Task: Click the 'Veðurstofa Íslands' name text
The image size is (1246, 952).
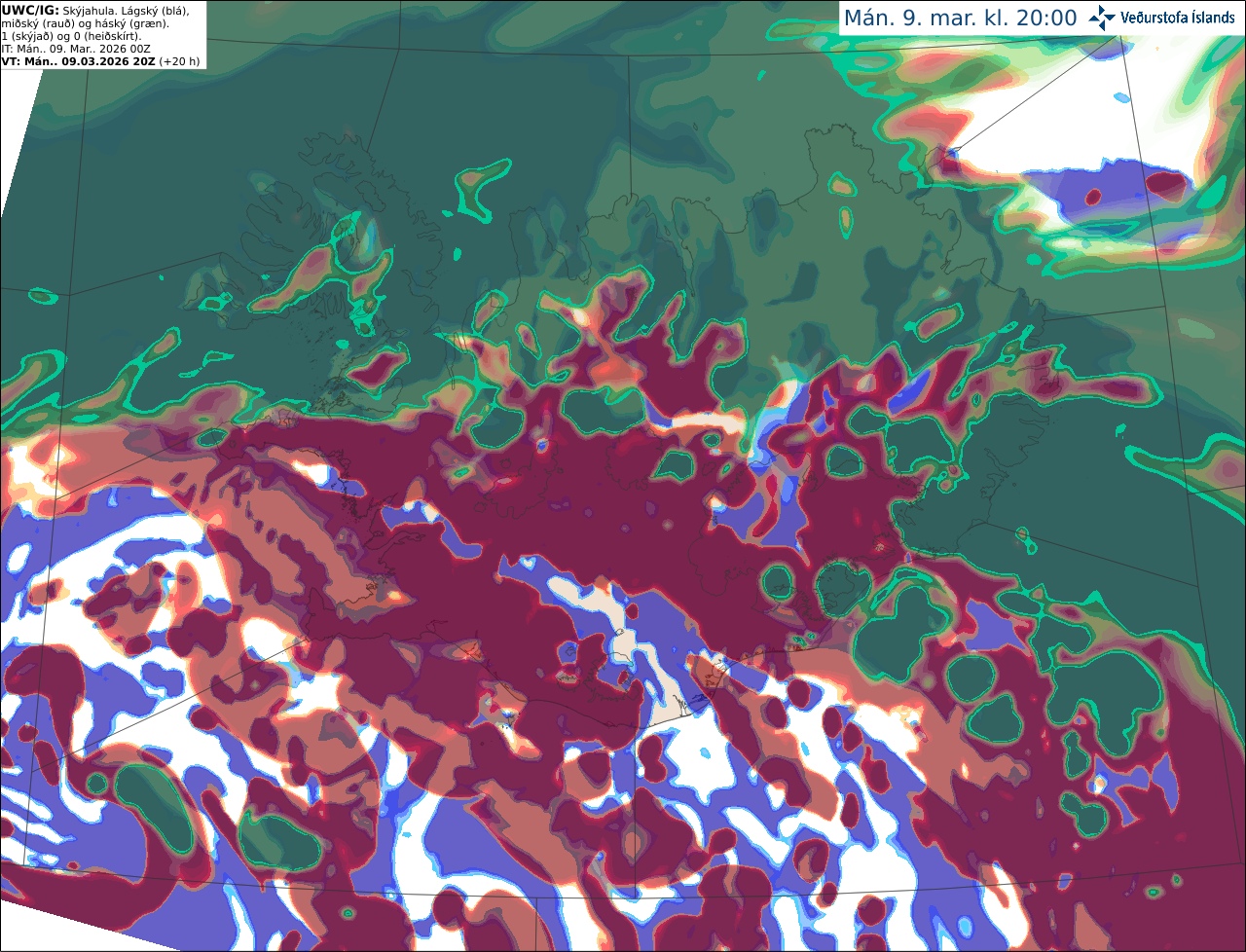Action: click(1178, 18)
